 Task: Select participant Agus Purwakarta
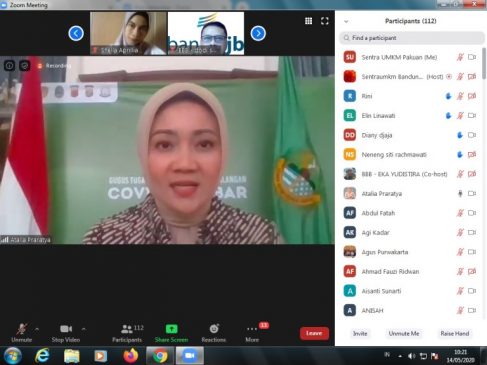coord(410,252)
